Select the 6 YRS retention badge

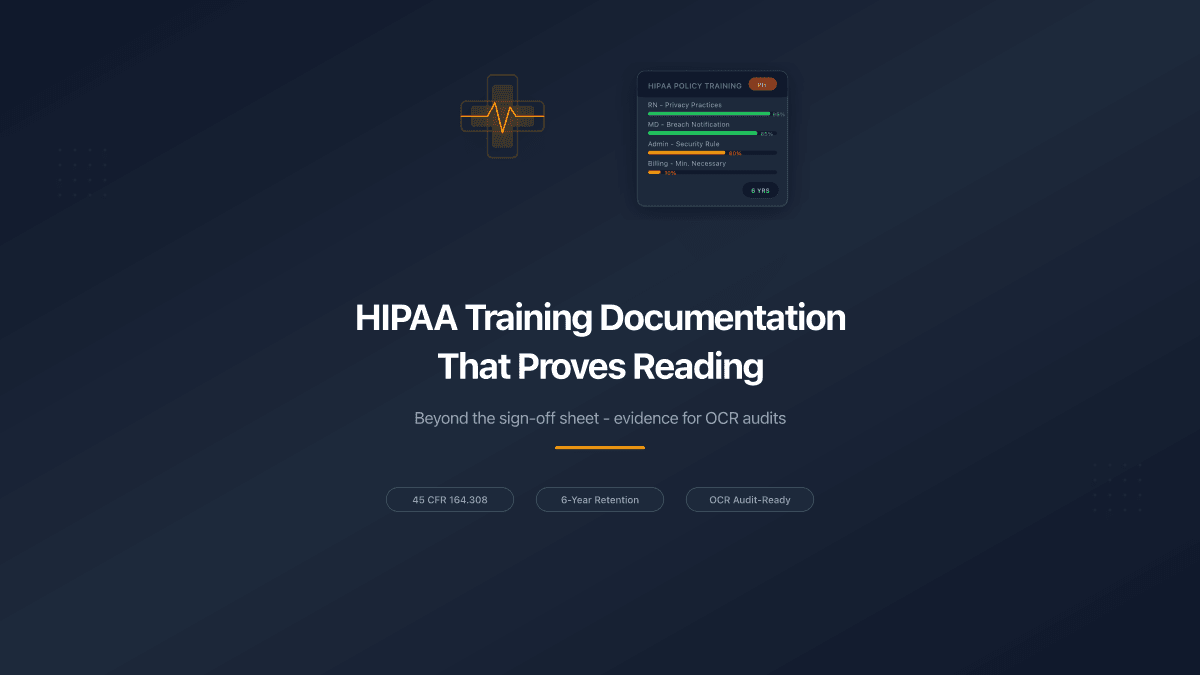[x=760, y=190]
